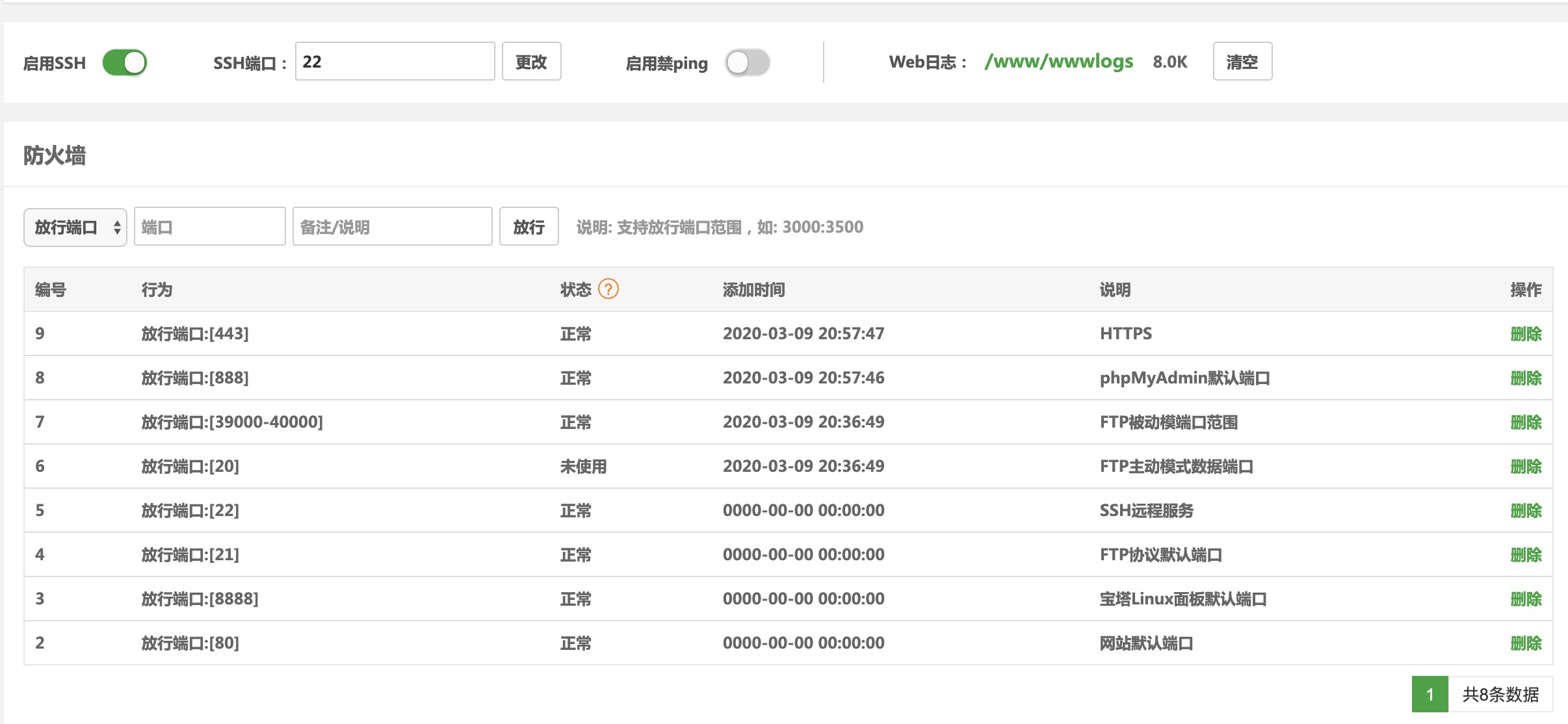Delete the SSH port 22 rule
The height and width of the screenshot is (724, 1568).
pos(1525,511)
